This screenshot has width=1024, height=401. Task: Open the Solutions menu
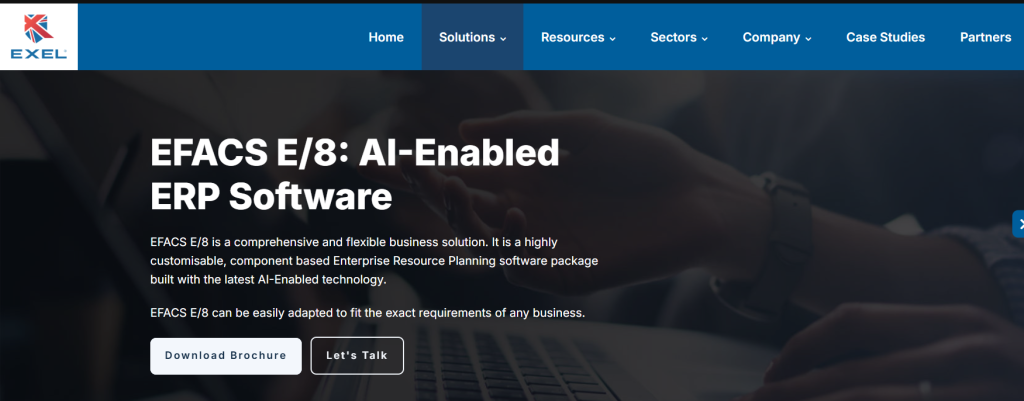pyautogui.click(x=472, y=37)
